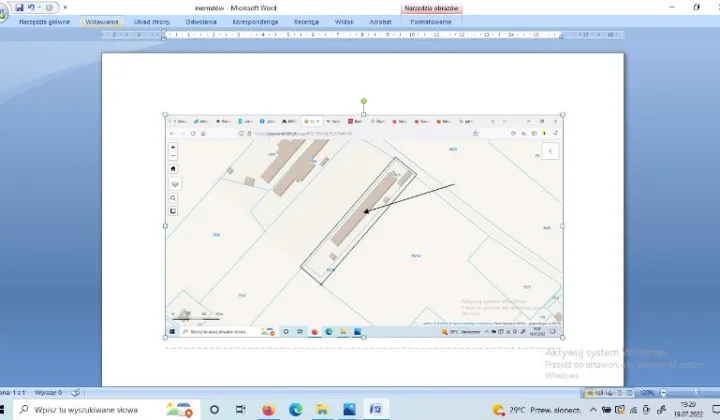Select Print Layout view icon
The image size is (720, 420).
click(590, 392)
